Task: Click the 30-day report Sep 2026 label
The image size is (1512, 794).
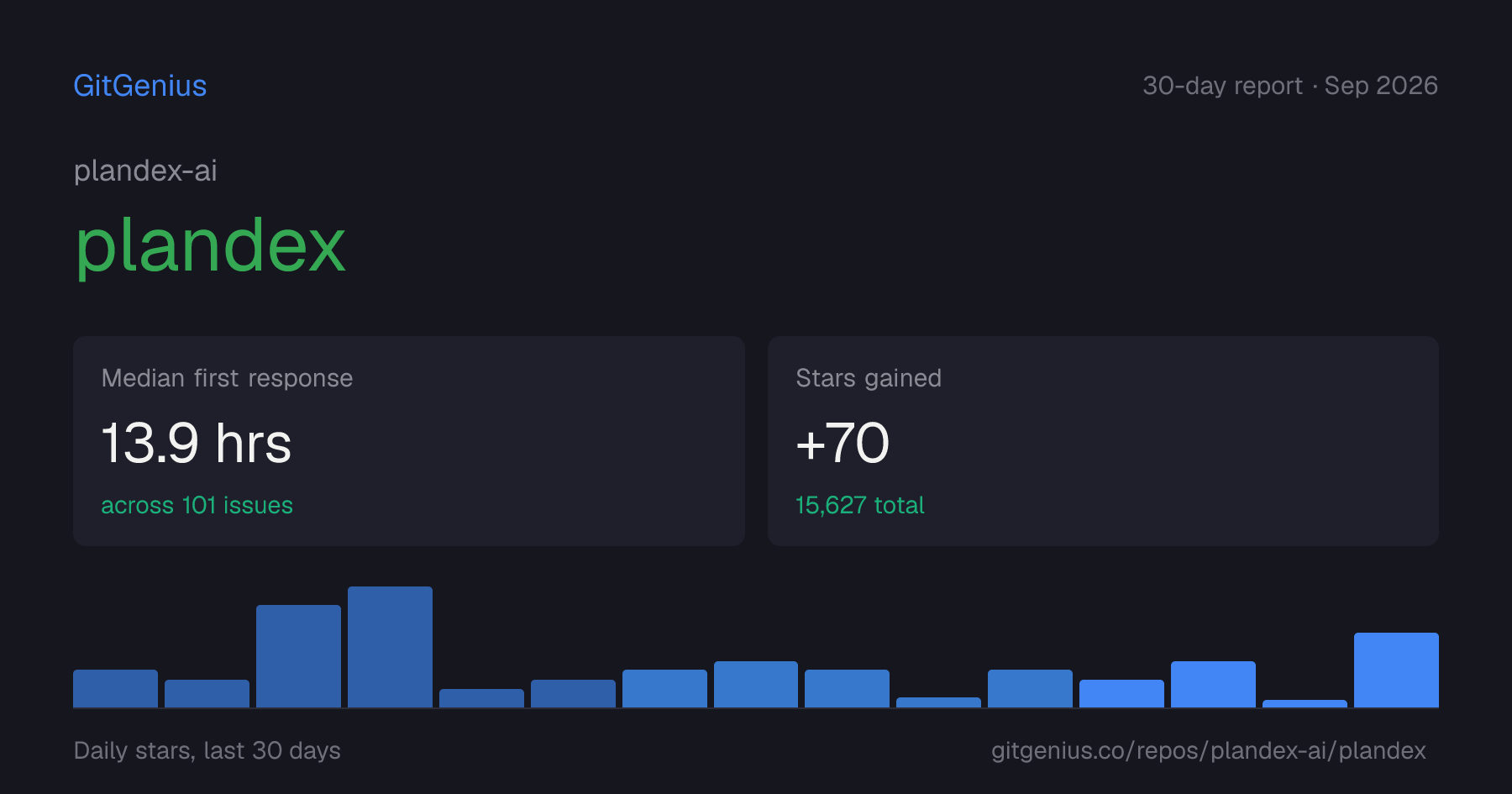Action: point(1290,86)
